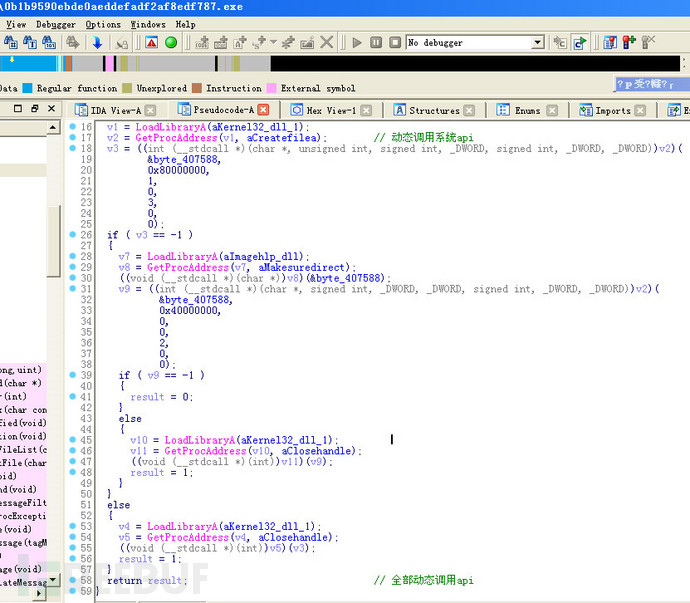Open the Help menu
This screenshot has width=690, height=603.
click(x=185, y=25)
